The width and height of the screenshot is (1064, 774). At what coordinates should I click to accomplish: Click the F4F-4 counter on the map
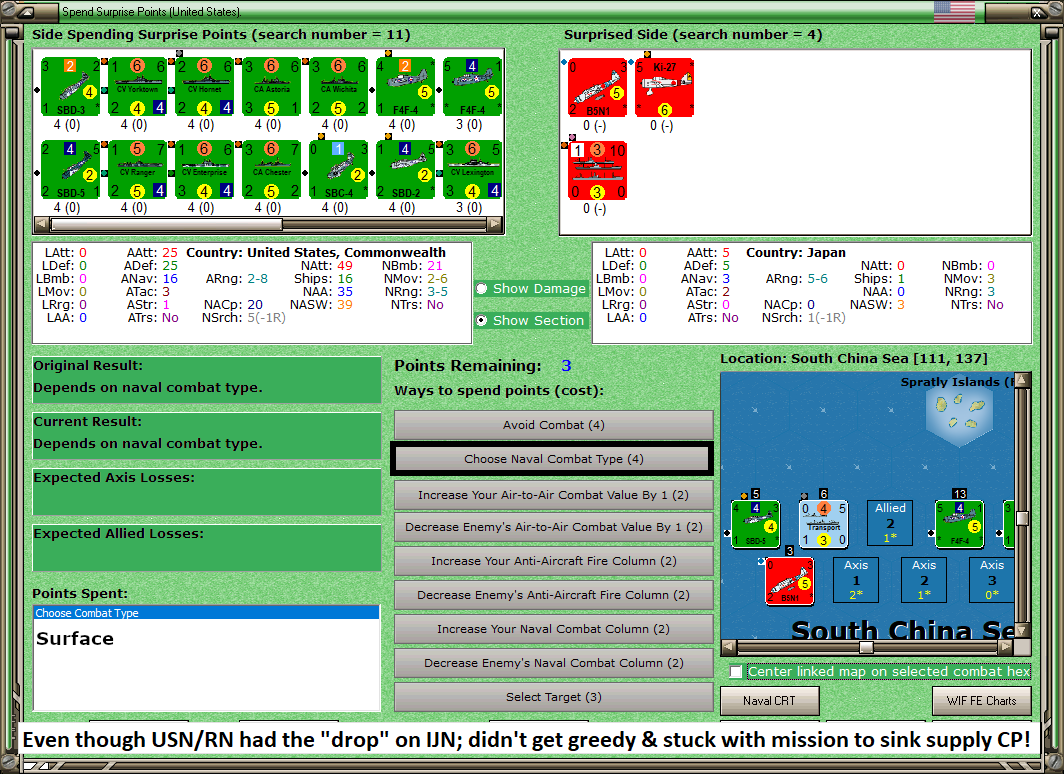point(959,524)
